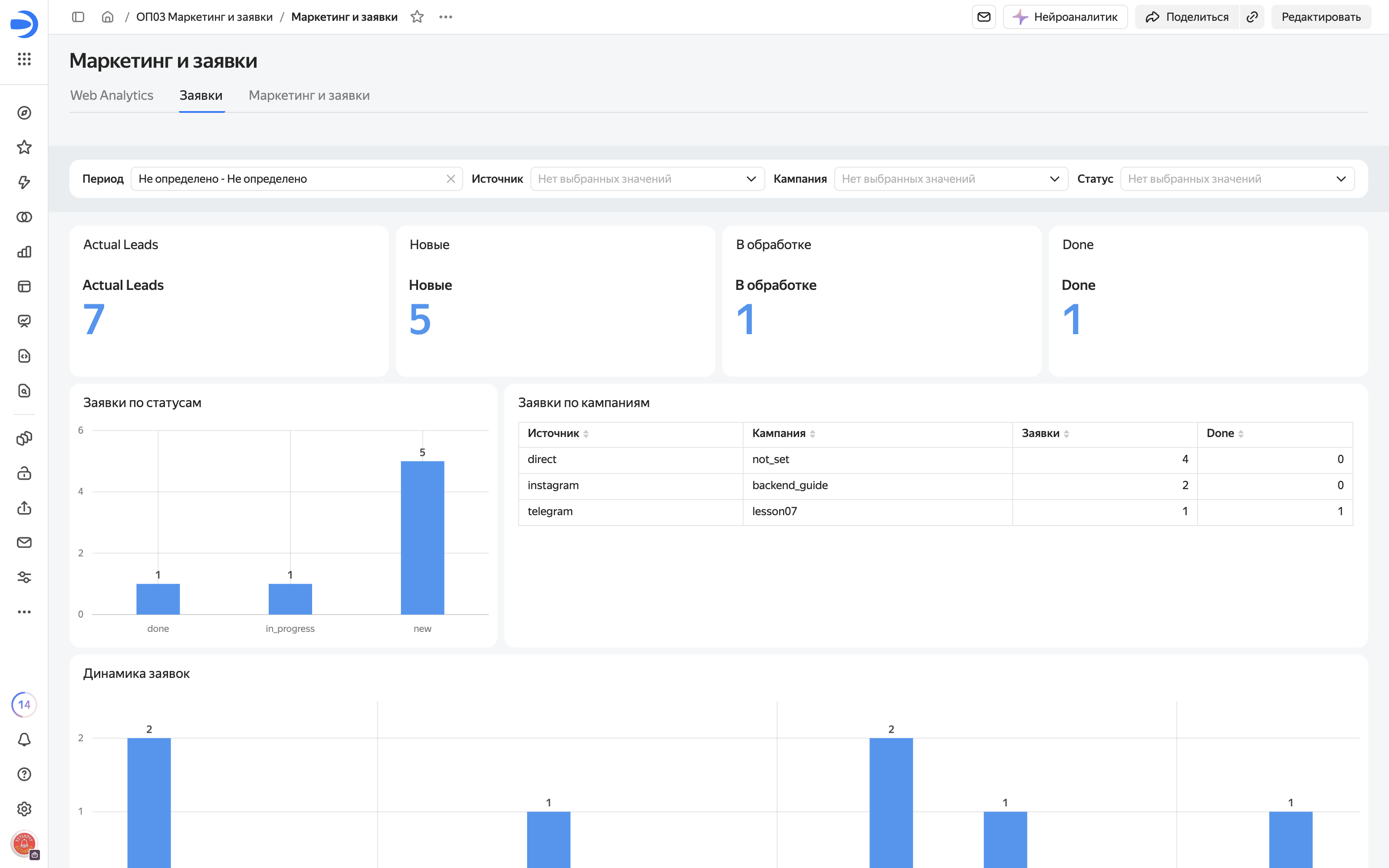Open the circled 14 badge in sidebar
Viewport: 1389px width, 868px height.
pyautogui.click(x=24, y=704)
